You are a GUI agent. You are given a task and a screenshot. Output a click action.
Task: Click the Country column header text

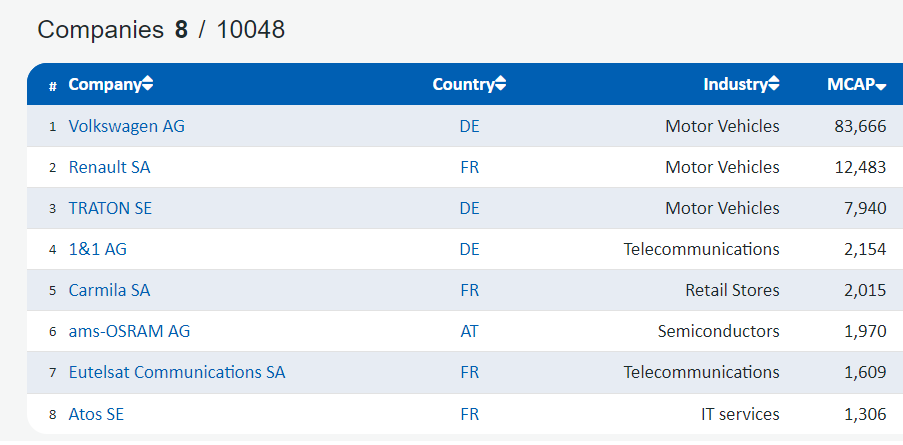click(464, 85)
